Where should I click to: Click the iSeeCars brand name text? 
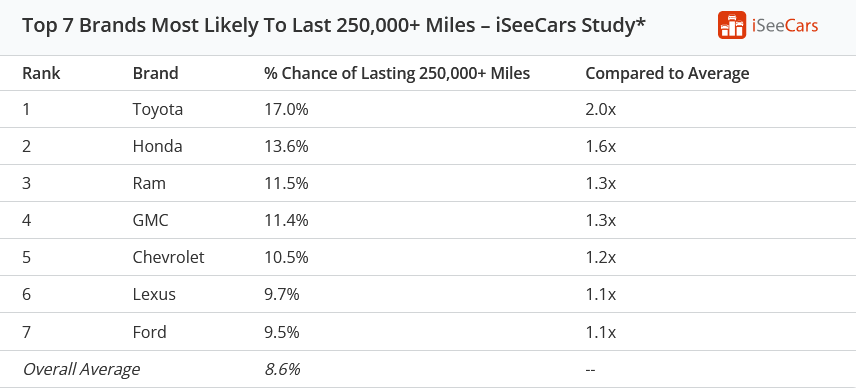tap(784, 26)
